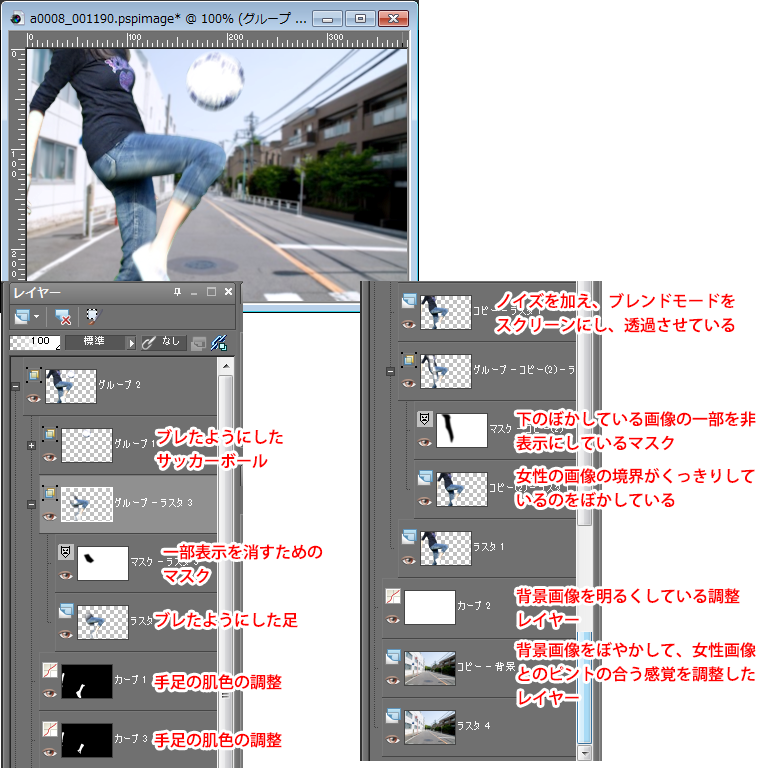Click the curves icon of カーブ 1

click(x=50, y=670)
